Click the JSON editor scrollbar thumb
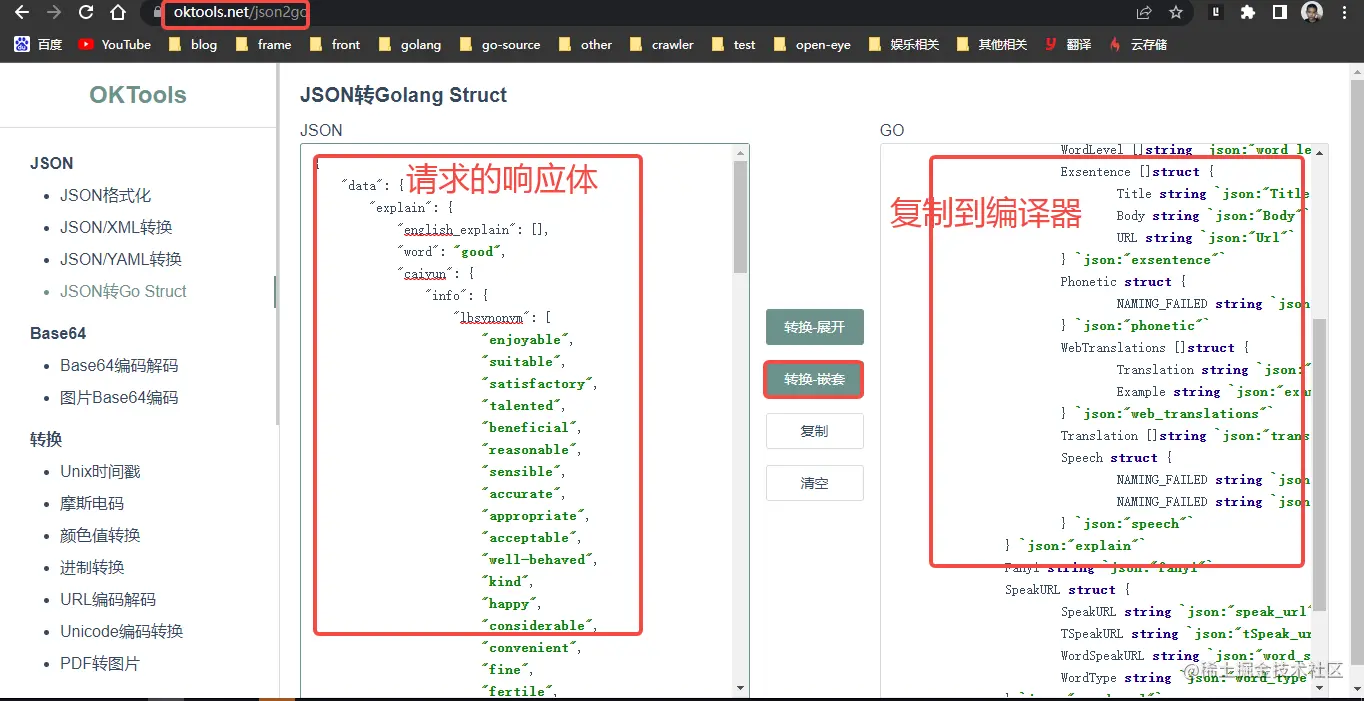Image resolution: width=1364 pixels, height=701 pixels. (741, 217)
